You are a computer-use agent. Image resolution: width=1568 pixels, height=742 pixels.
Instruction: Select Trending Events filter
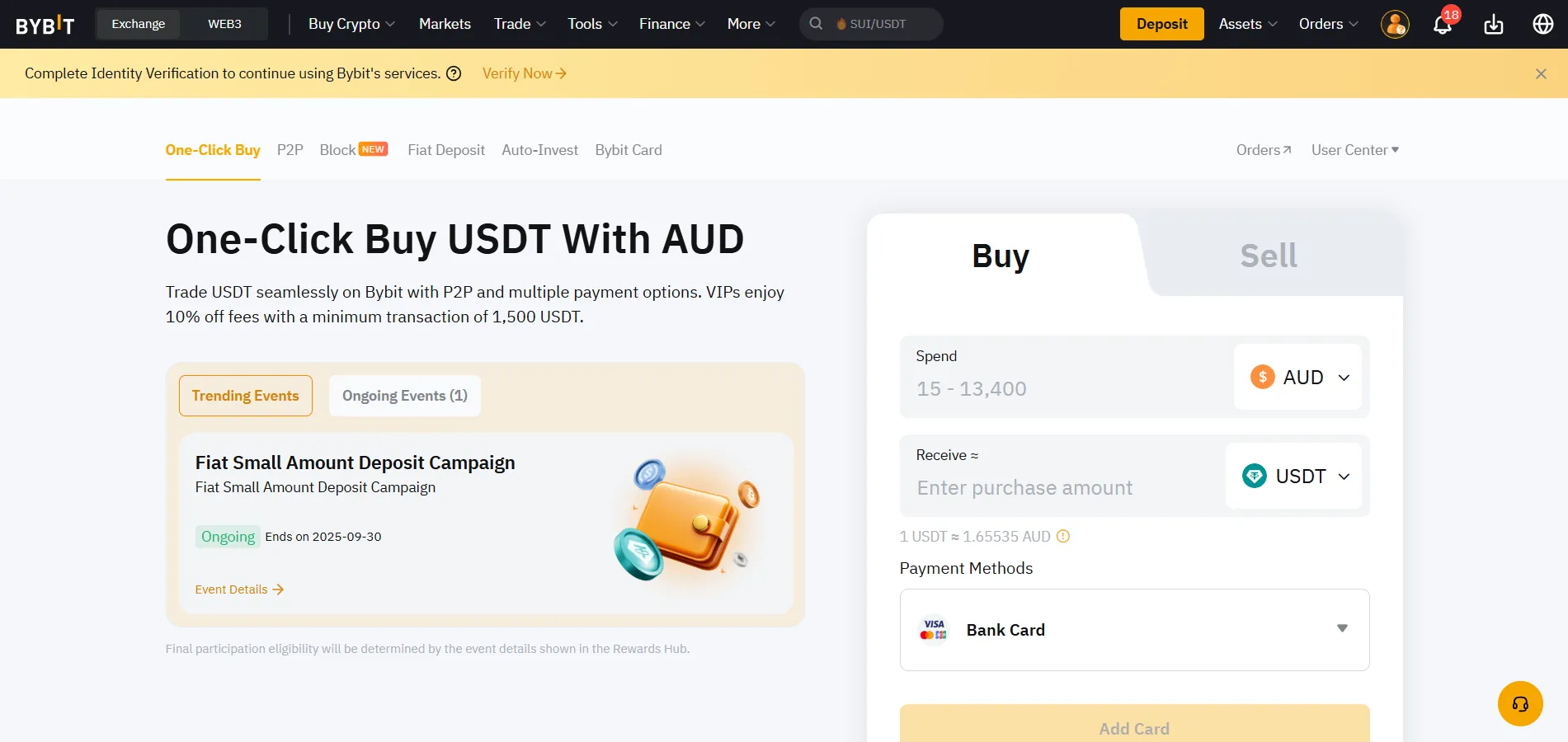tap(245, 395)
